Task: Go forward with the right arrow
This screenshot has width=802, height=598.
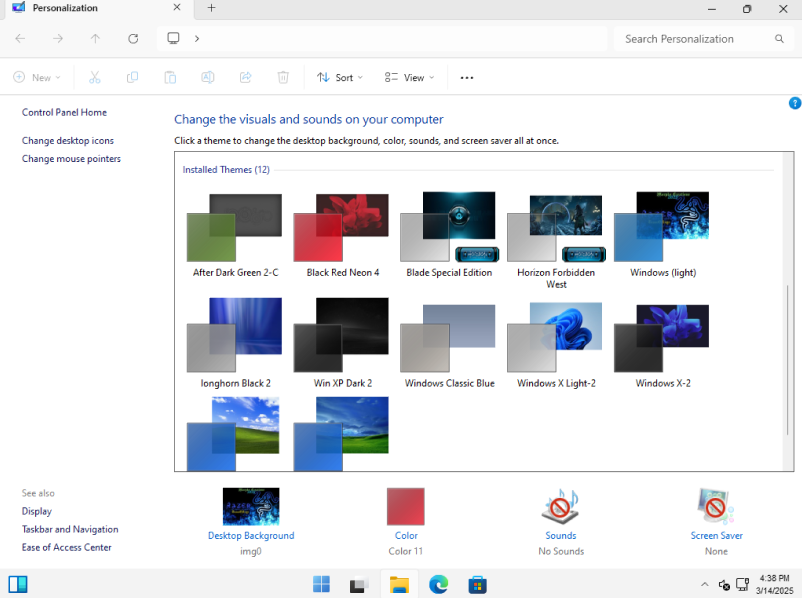Action: tap(58, 38)
